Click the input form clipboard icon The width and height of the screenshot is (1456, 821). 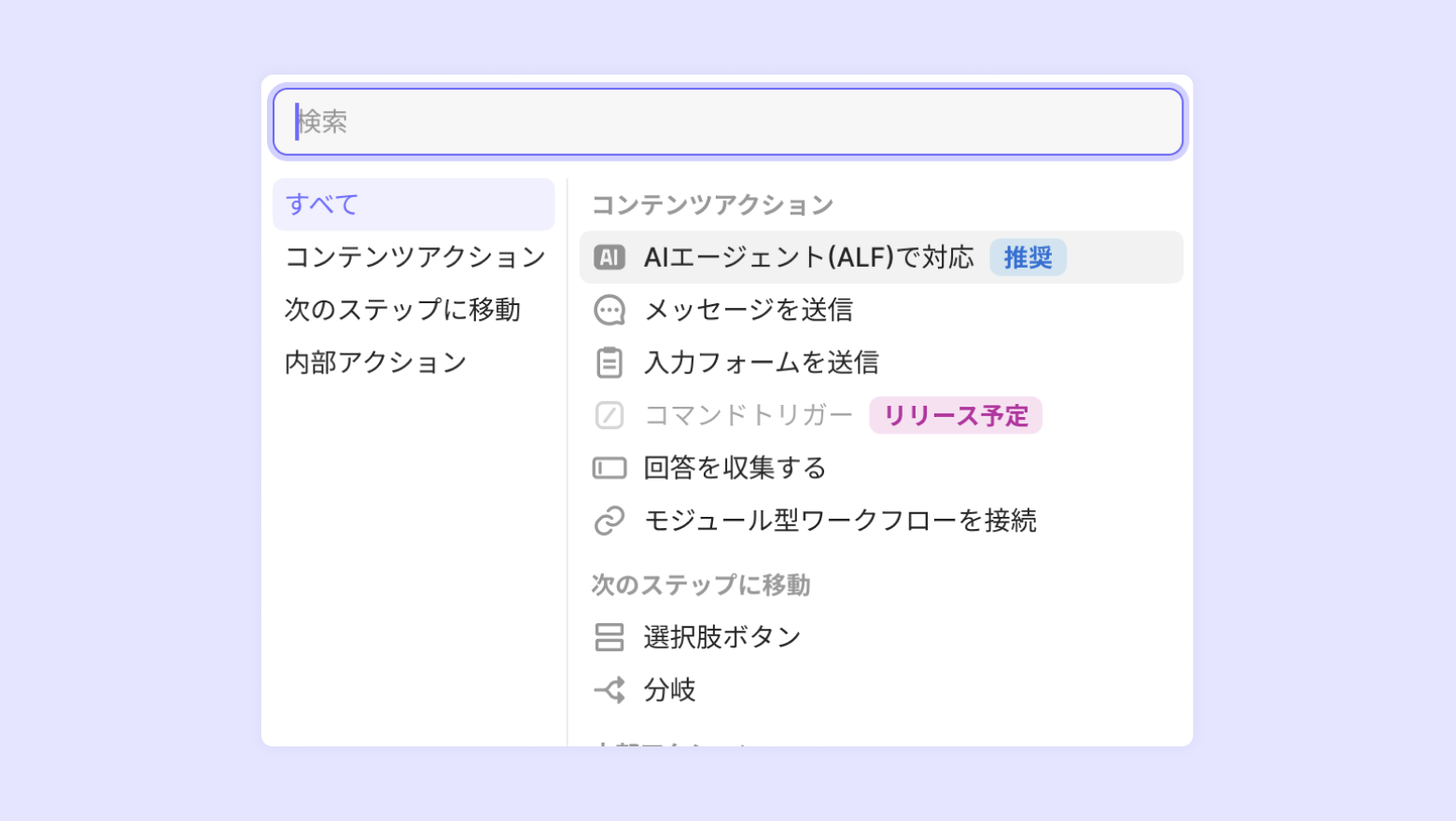(x=609, y=362)
